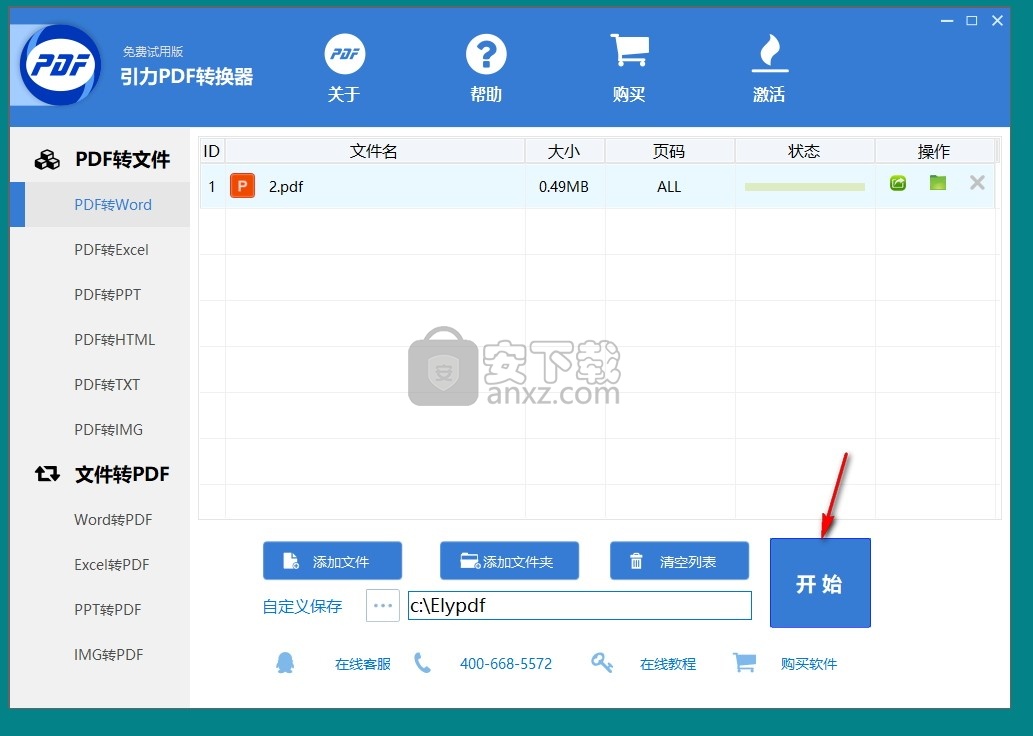The image size is (1033, 736).
Task: Click the 文件名 column header
Action: tap(374, 151)
